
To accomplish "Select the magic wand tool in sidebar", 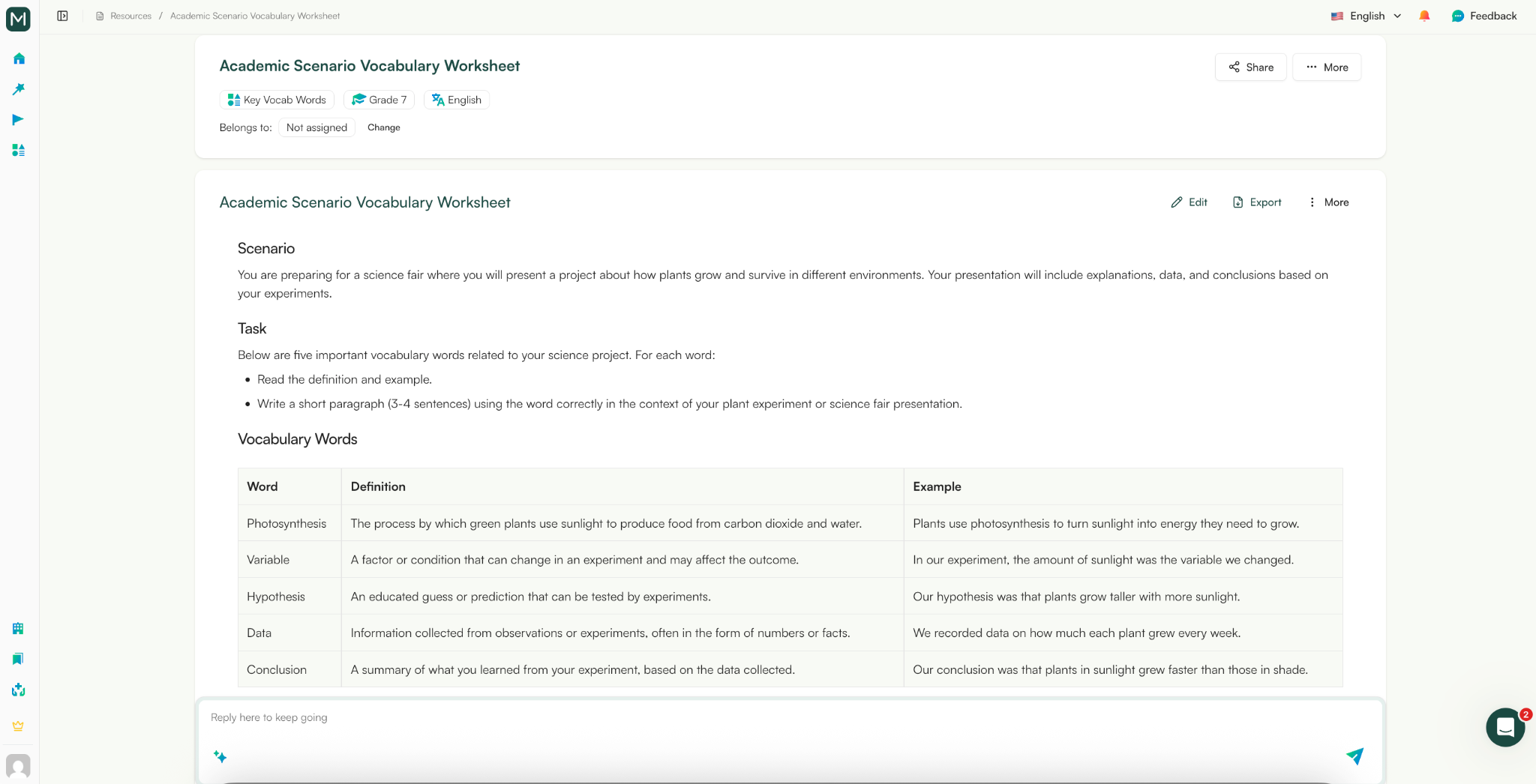I will point(18,89).
